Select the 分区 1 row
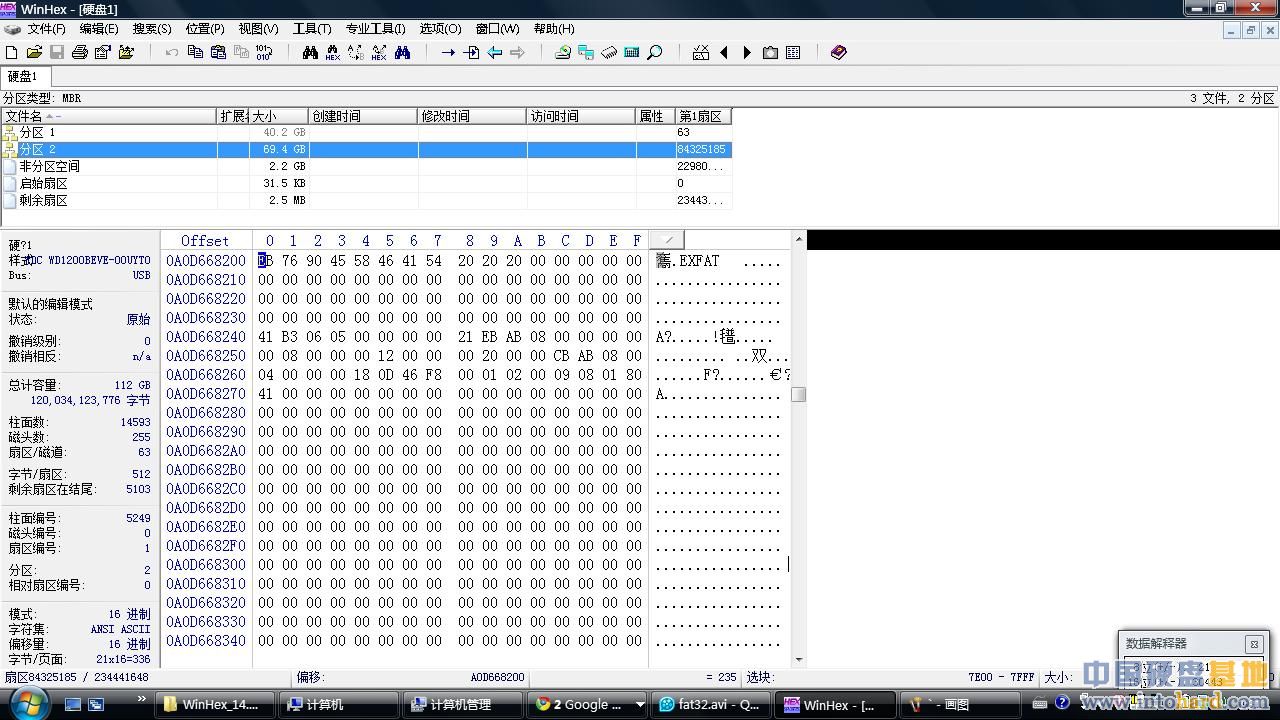The height and width of the screenshot is (720, 1280). pyautogui.click(x=367, y=132)
